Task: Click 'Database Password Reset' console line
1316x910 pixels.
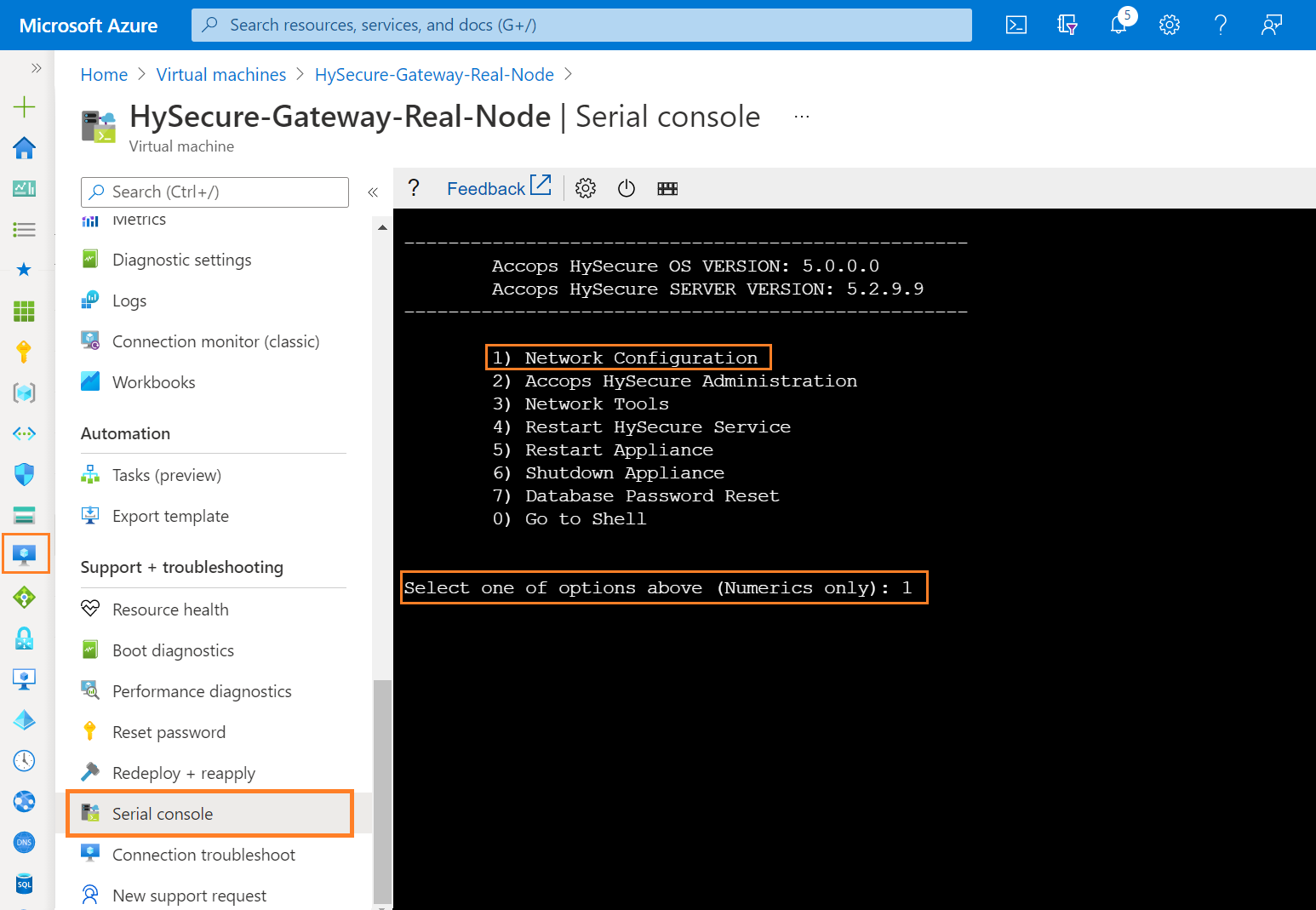Action: [636, 496]
